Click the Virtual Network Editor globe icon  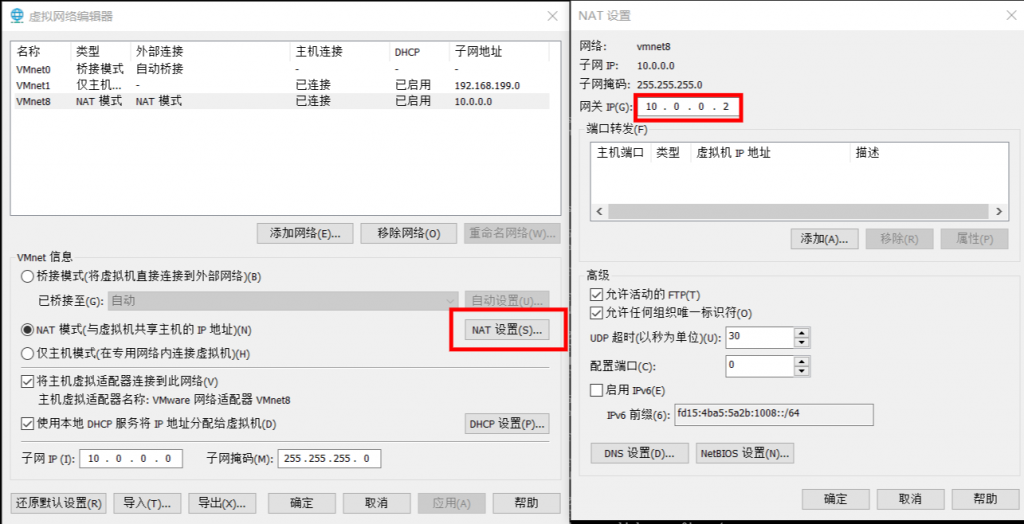pyautogui.click(x=17, y=15)
